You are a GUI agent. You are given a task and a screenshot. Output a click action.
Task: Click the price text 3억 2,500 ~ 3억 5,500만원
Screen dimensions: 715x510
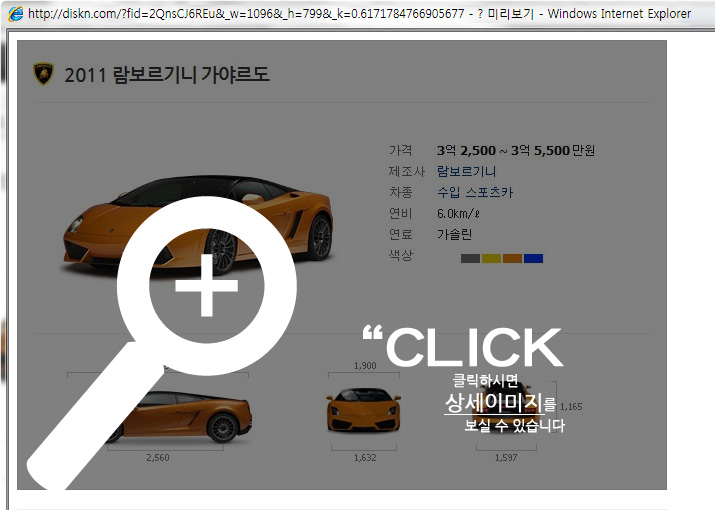point(516,150)
